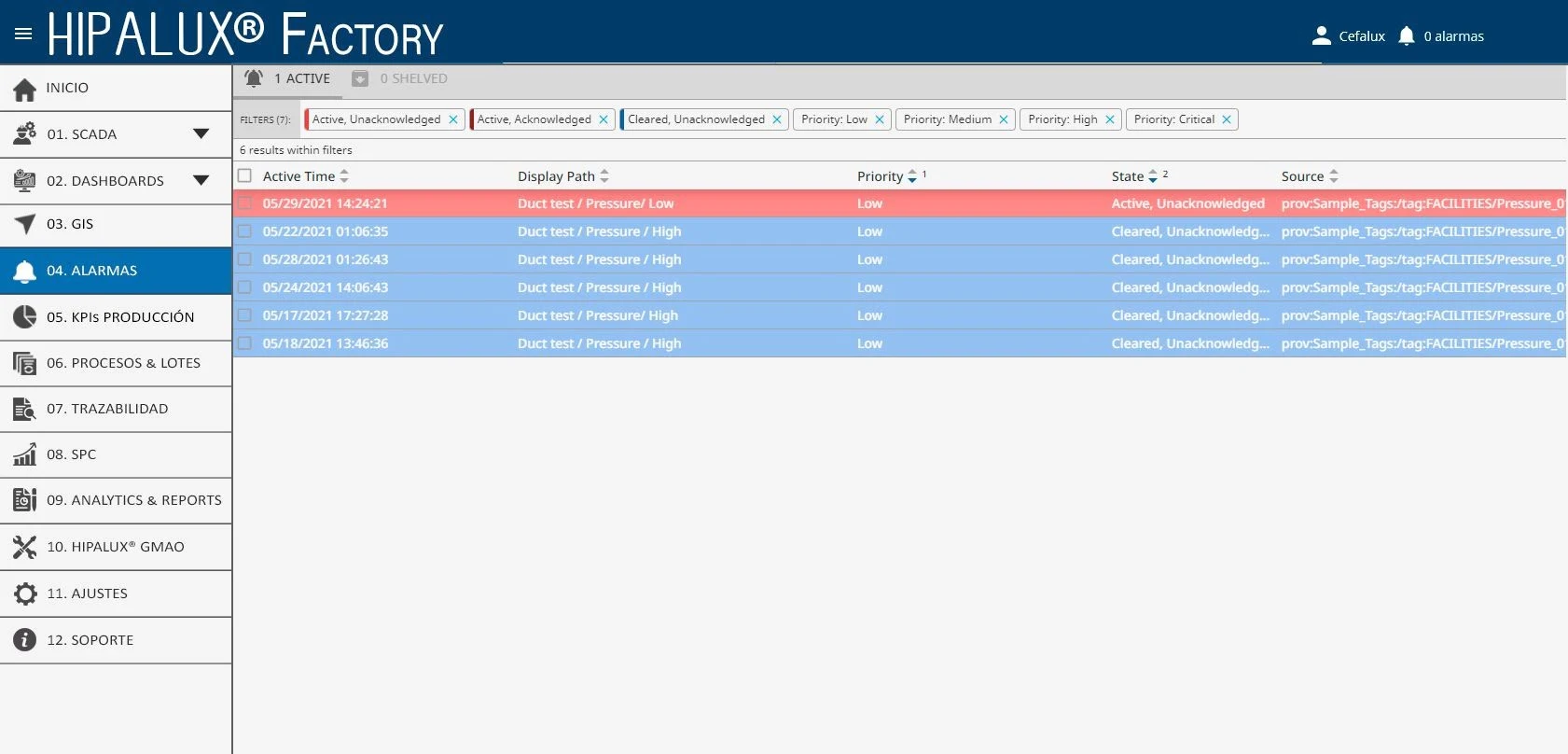Click the Cleared, Unacknowledged filter chip label
This screenshot has height=754, width=1568.
[696, 119]
